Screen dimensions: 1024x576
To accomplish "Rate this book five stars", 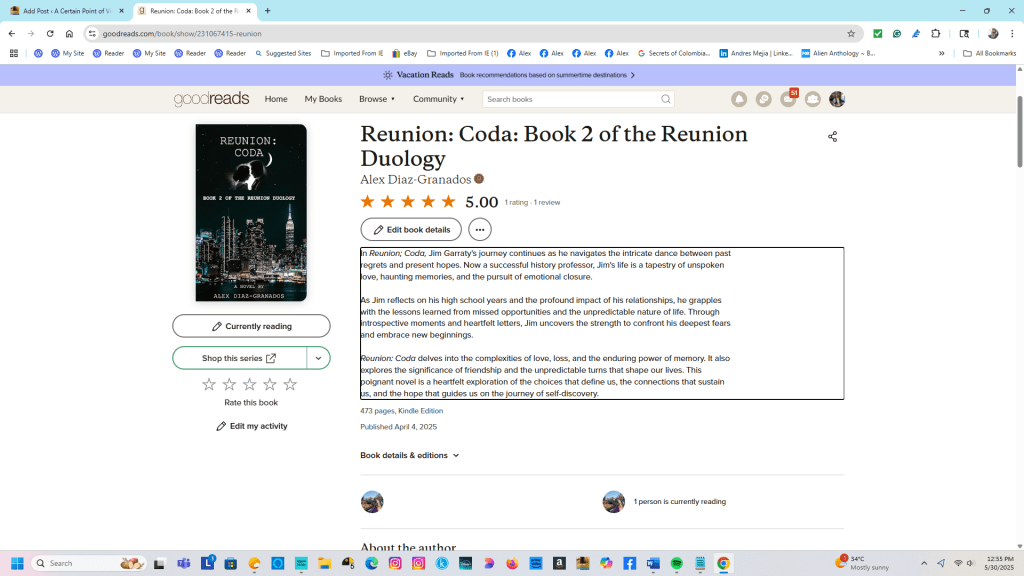I will click(x=290, y=385).
